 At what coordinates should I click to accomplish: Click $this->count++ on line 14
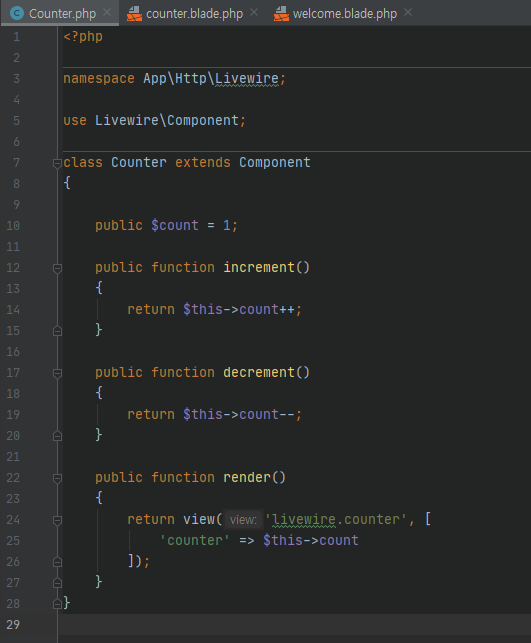point(239,309)
